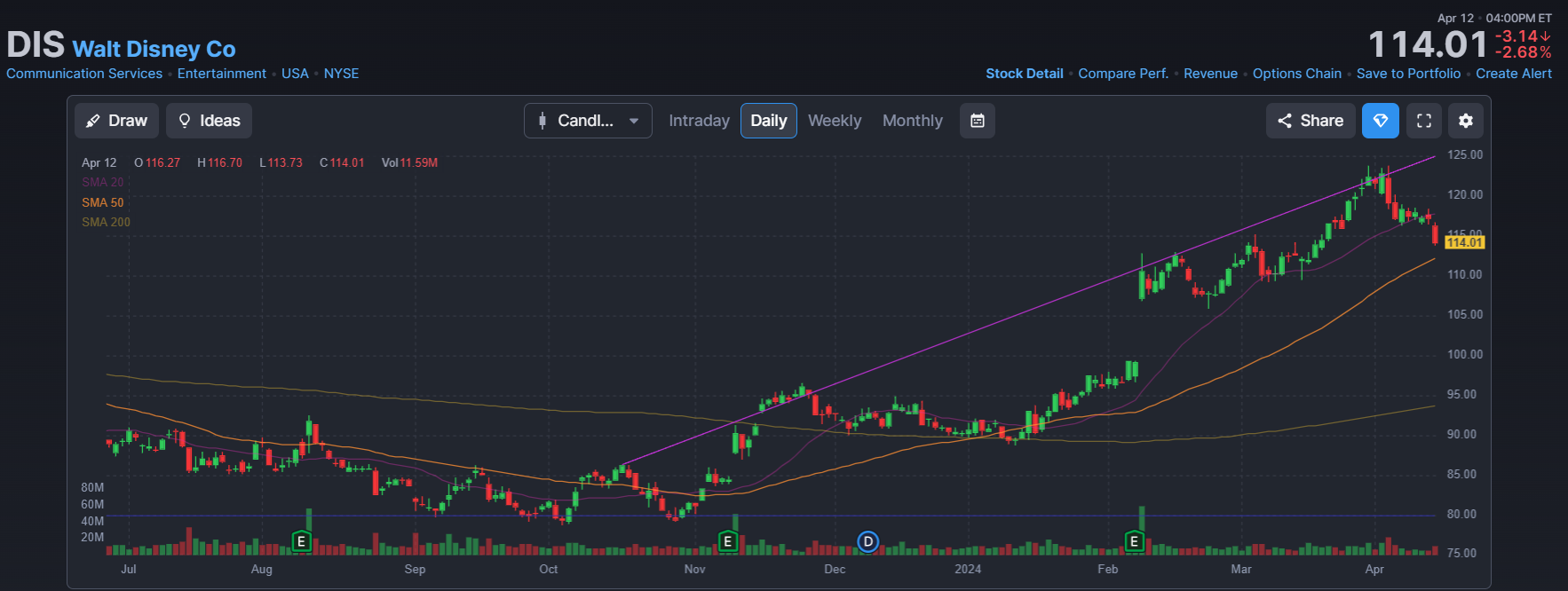Switch to Intraday timeframe
The width and height of the screenshot is (1568, 591).
point(699,121)
